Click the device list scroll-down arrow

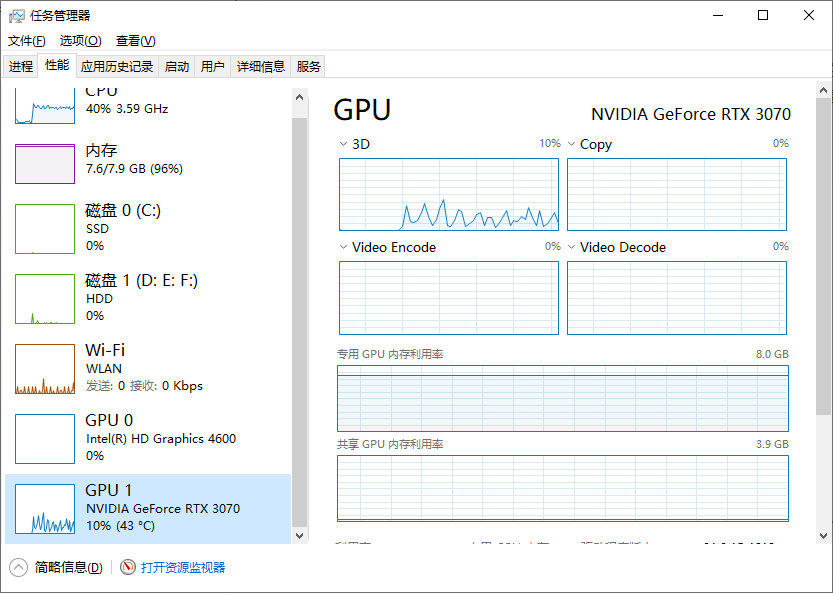pyautogui.click(x=299, y=536)
